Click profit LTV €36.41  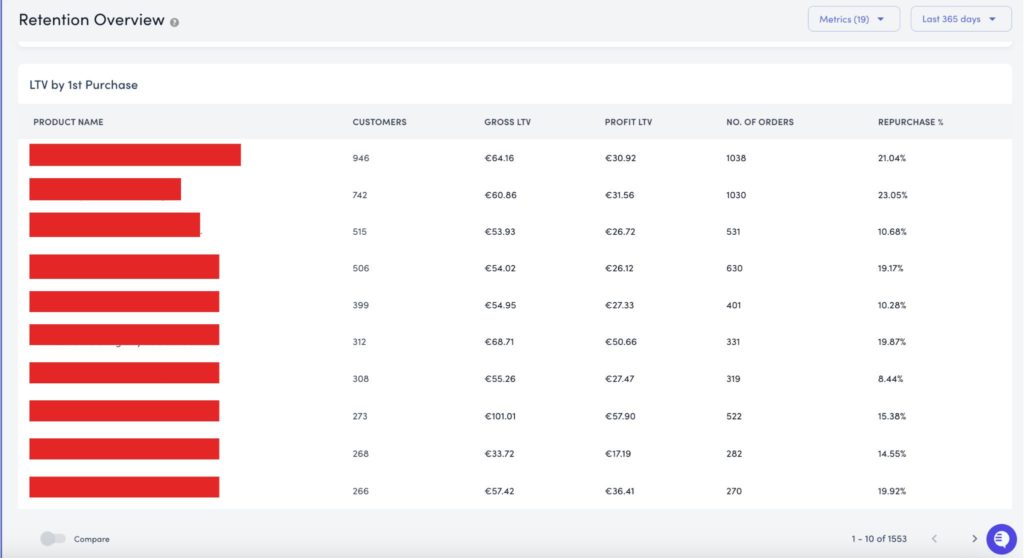[619, 491]
